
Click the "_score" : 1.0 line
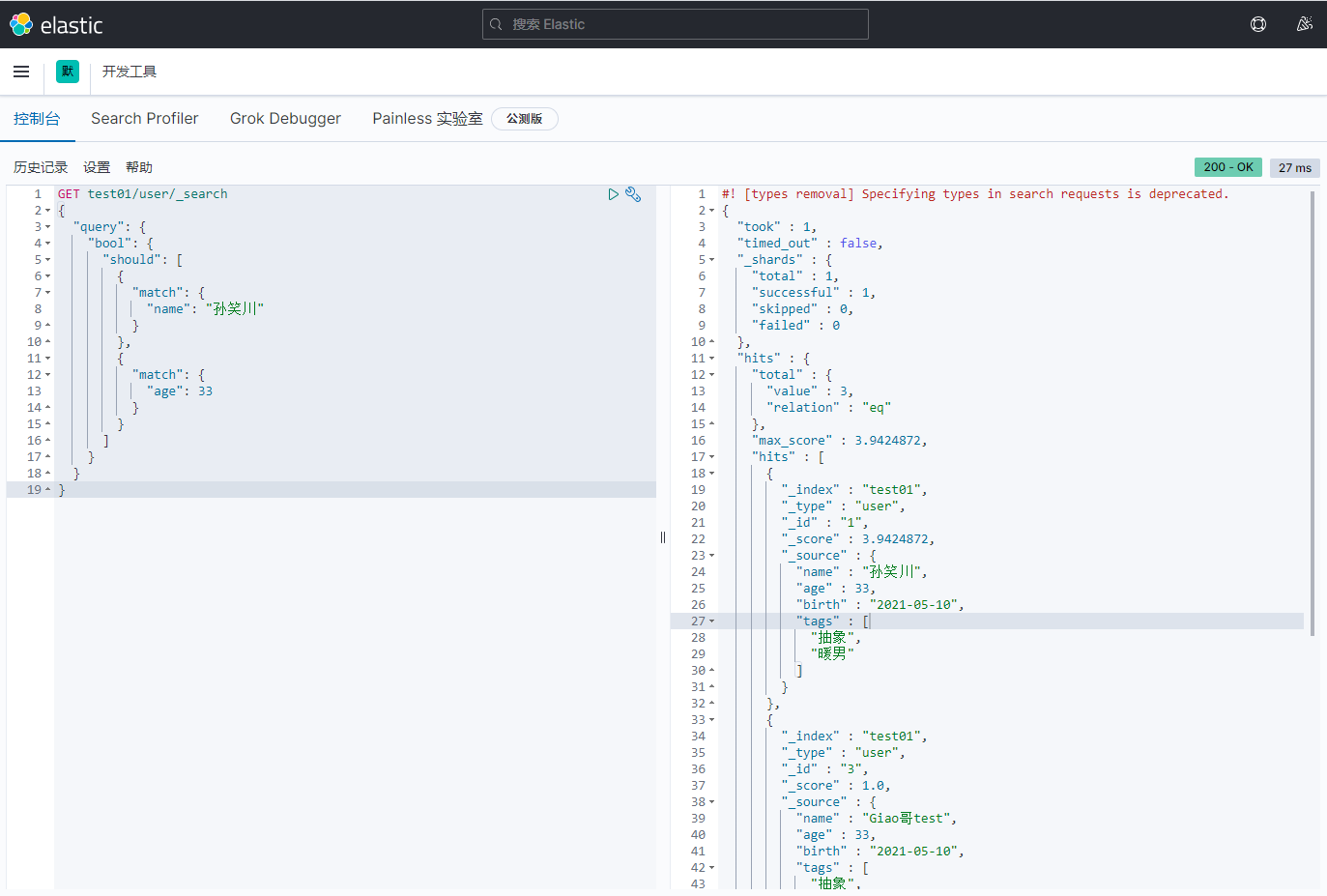836,786
